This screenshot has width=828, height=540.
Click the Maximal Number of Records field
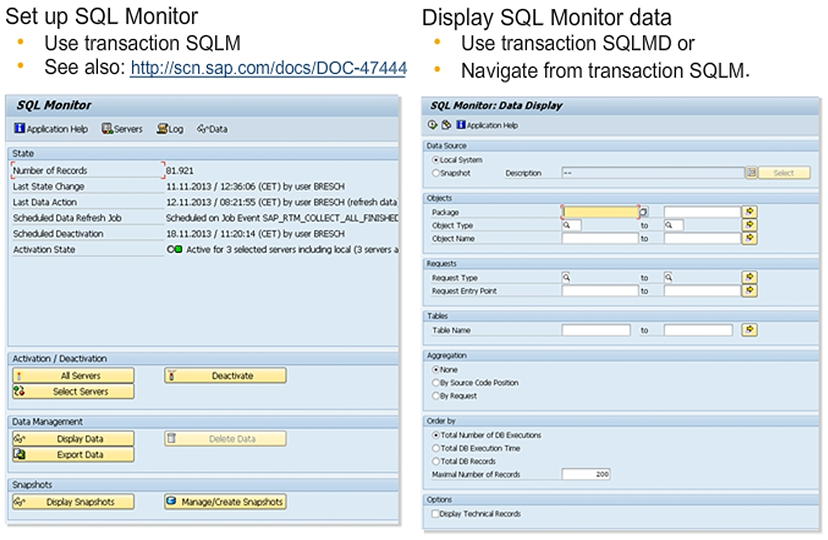pos(586,474)
